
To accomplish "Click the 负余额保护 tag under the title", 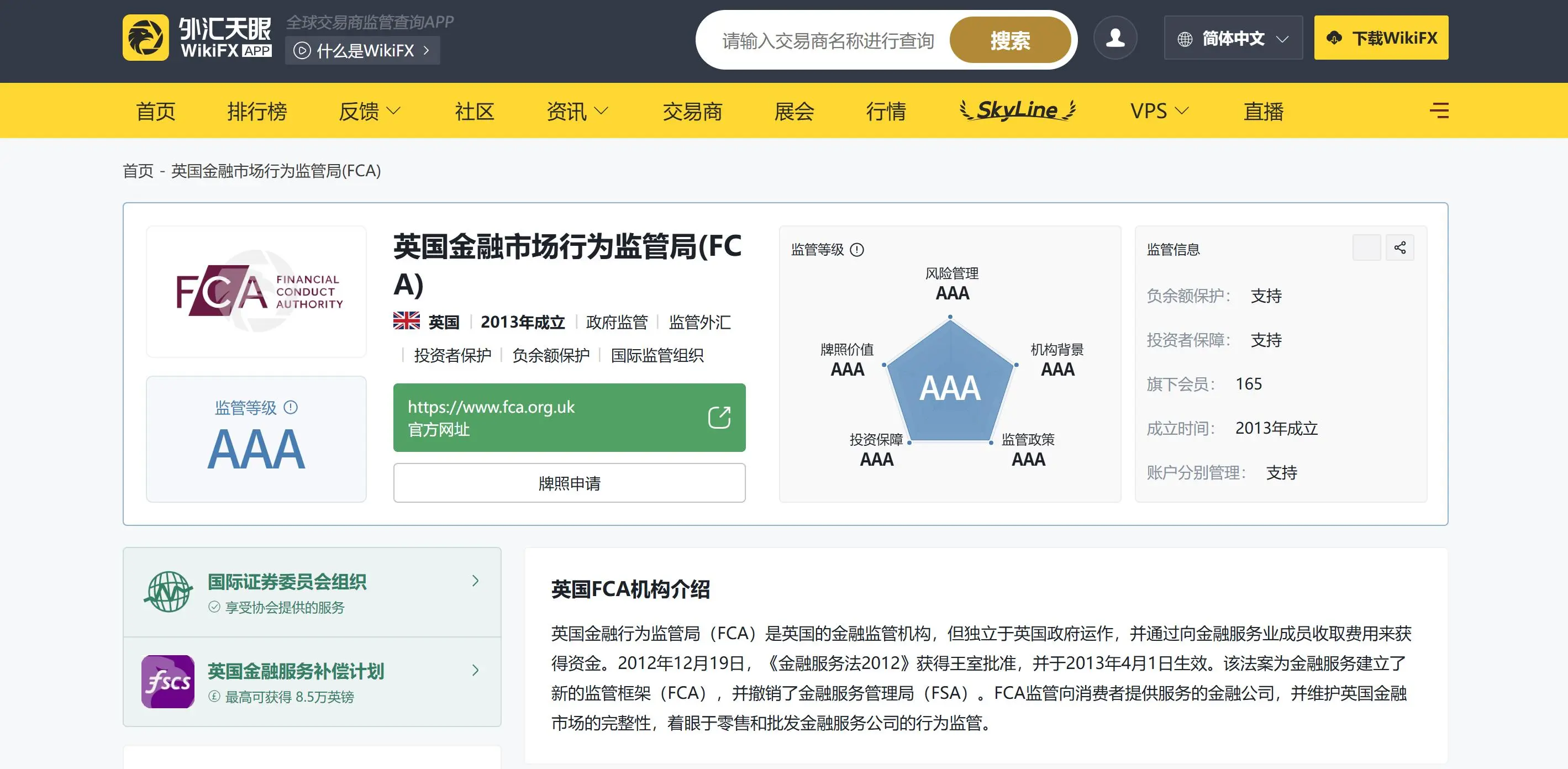I will [551, 356].
